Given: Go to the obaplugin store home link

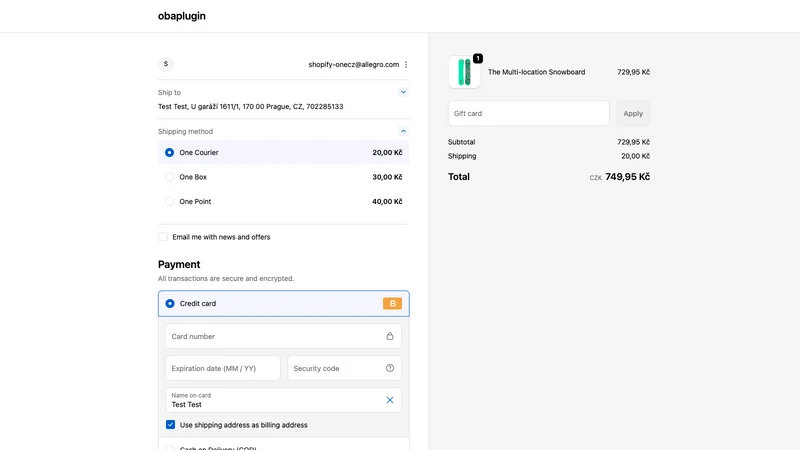Looking at the screenshot, I should (x=182, y=16).
